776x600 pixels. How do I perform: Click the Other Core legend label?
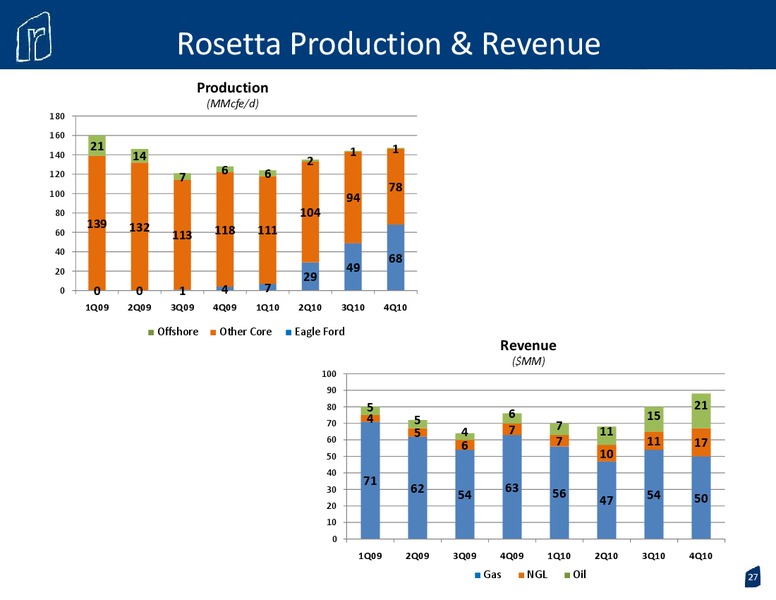(x=245, y=332)
